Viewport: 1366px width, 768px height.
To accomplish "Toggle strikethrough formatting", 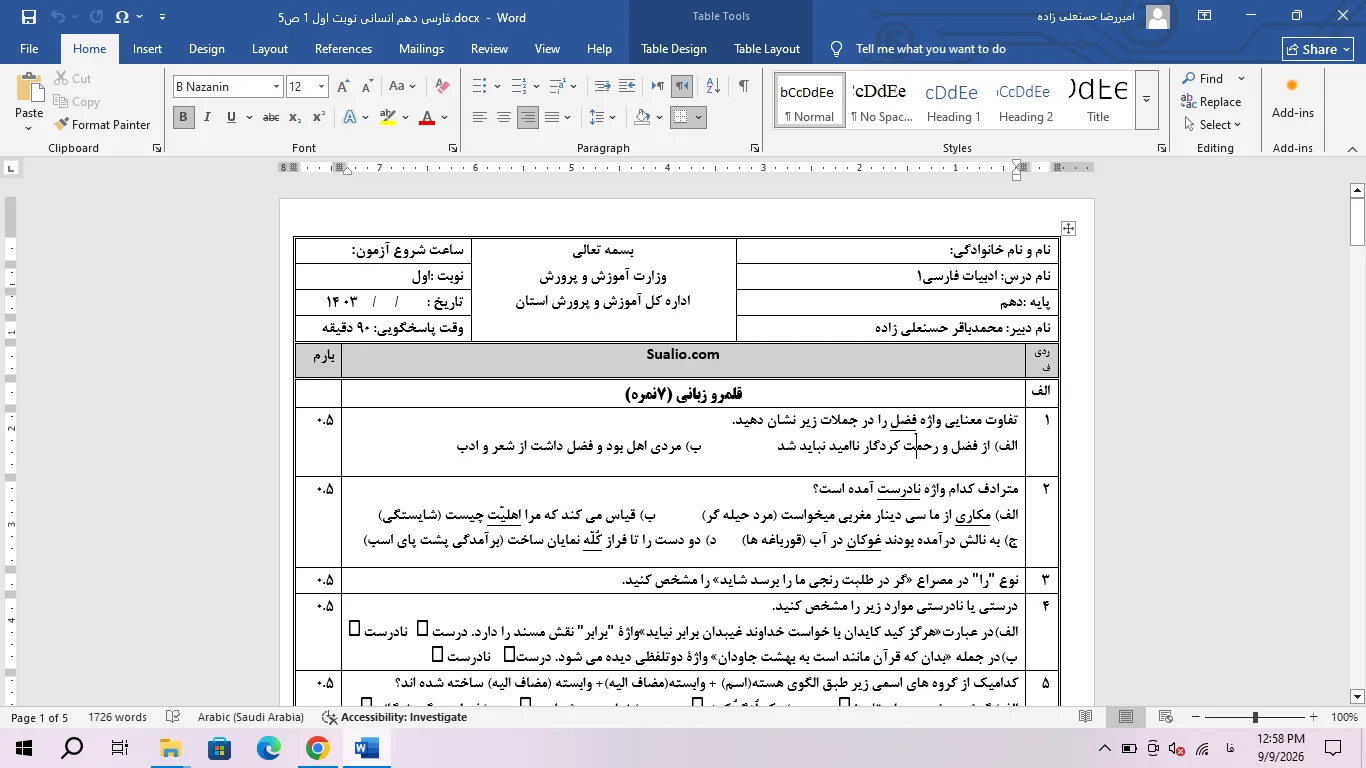I will pos(271,117).
